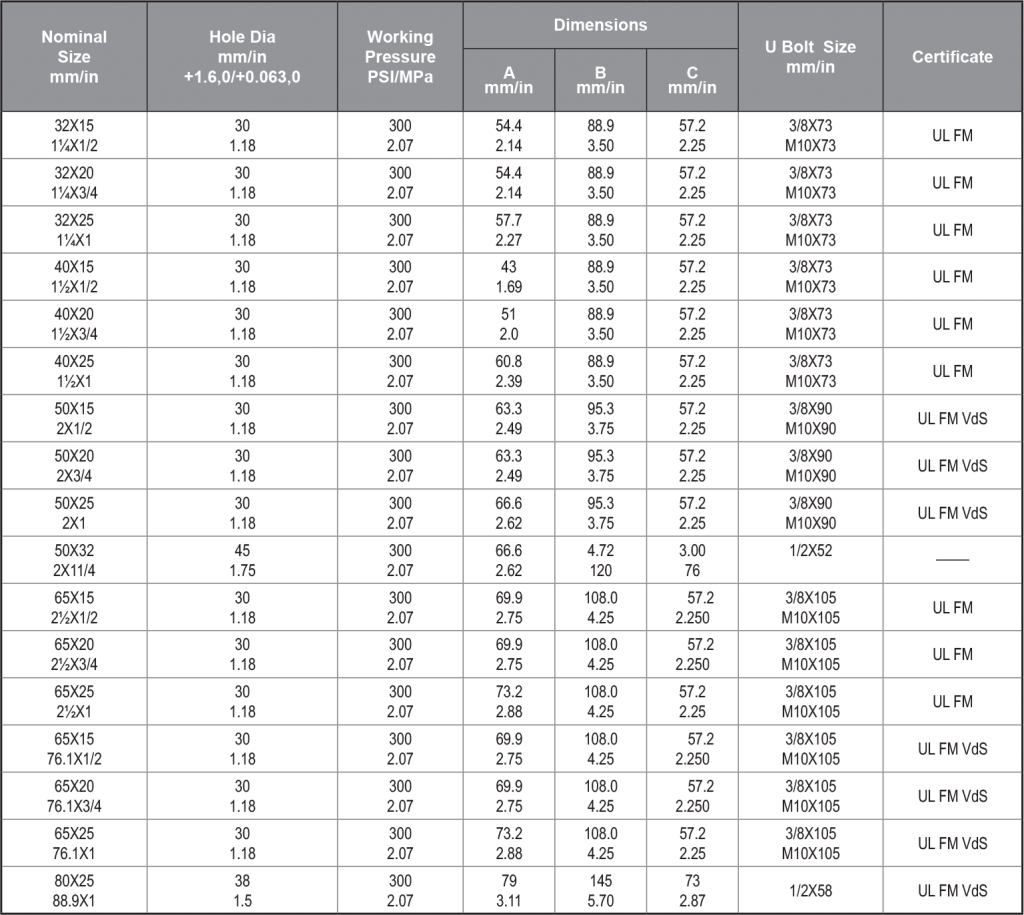
Task: Select the Working Pressure header cell
Action: (400, 57)
